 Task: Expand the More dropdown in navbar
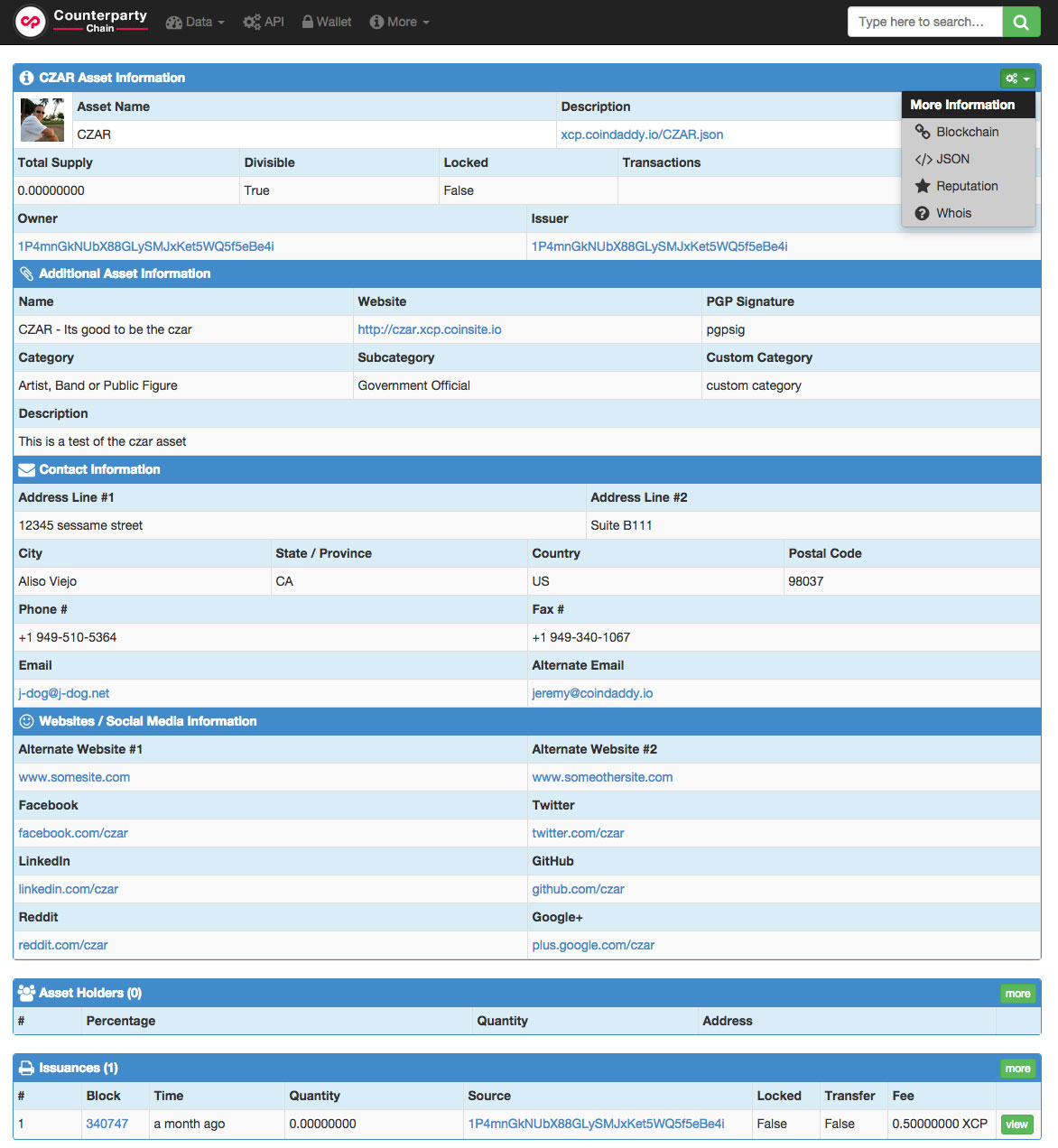(400, 22)
